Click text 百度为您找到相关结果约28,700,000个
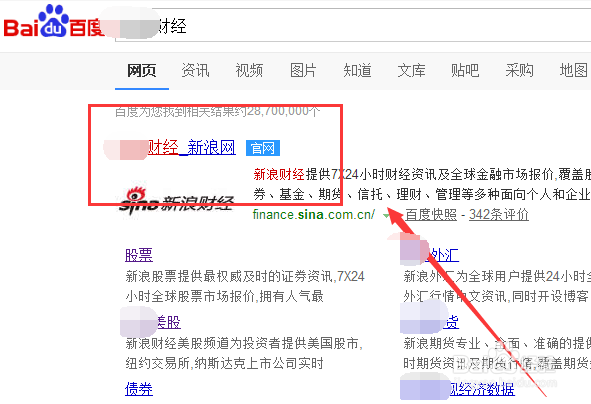 tap(217, 111)
